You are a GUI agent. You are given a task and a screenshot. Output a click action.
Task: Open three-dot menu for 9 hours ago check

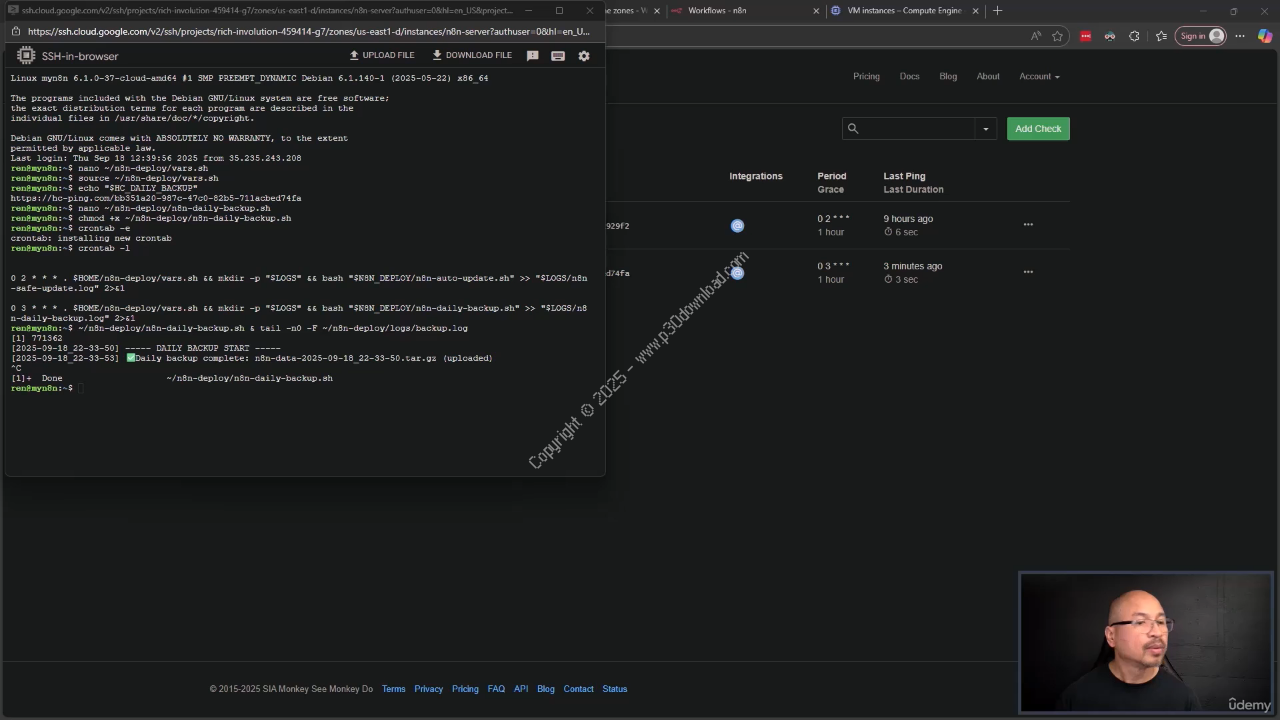point(1028,225)
